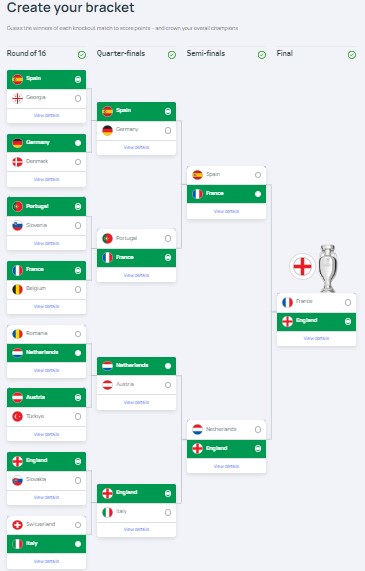
Task: Click the Denmark flag icon
Action: 17,162
